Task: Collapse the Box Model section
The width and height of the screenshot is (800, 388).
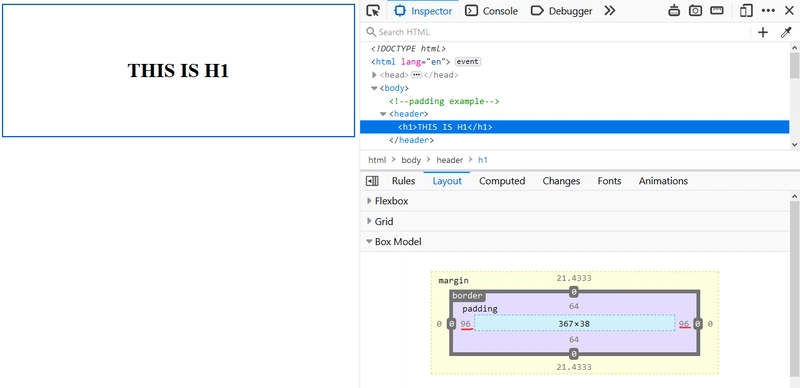Action: [x=574, y=242]
